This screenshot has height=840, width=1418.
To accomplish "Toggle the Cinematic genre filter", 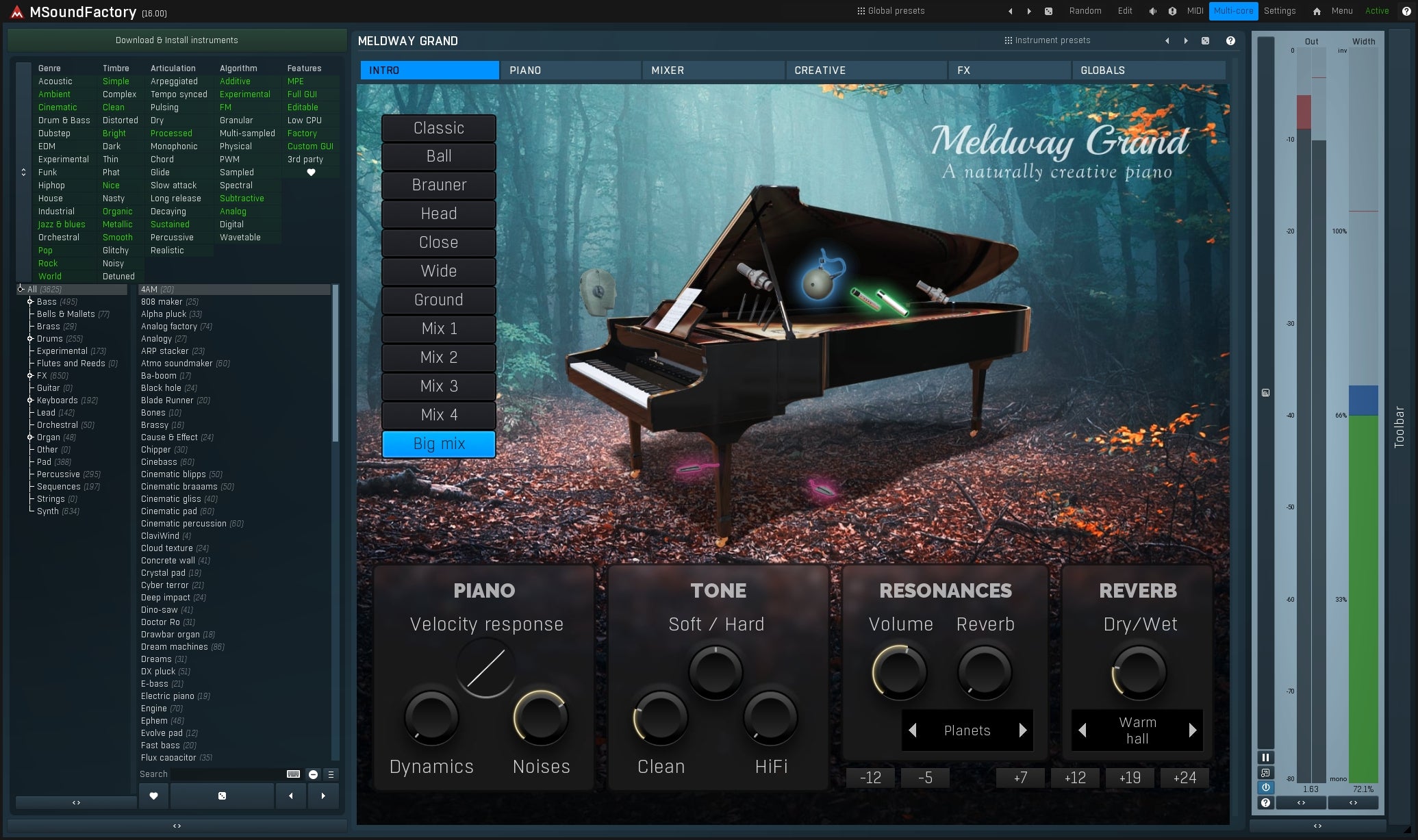I will [x=57, y=107].
